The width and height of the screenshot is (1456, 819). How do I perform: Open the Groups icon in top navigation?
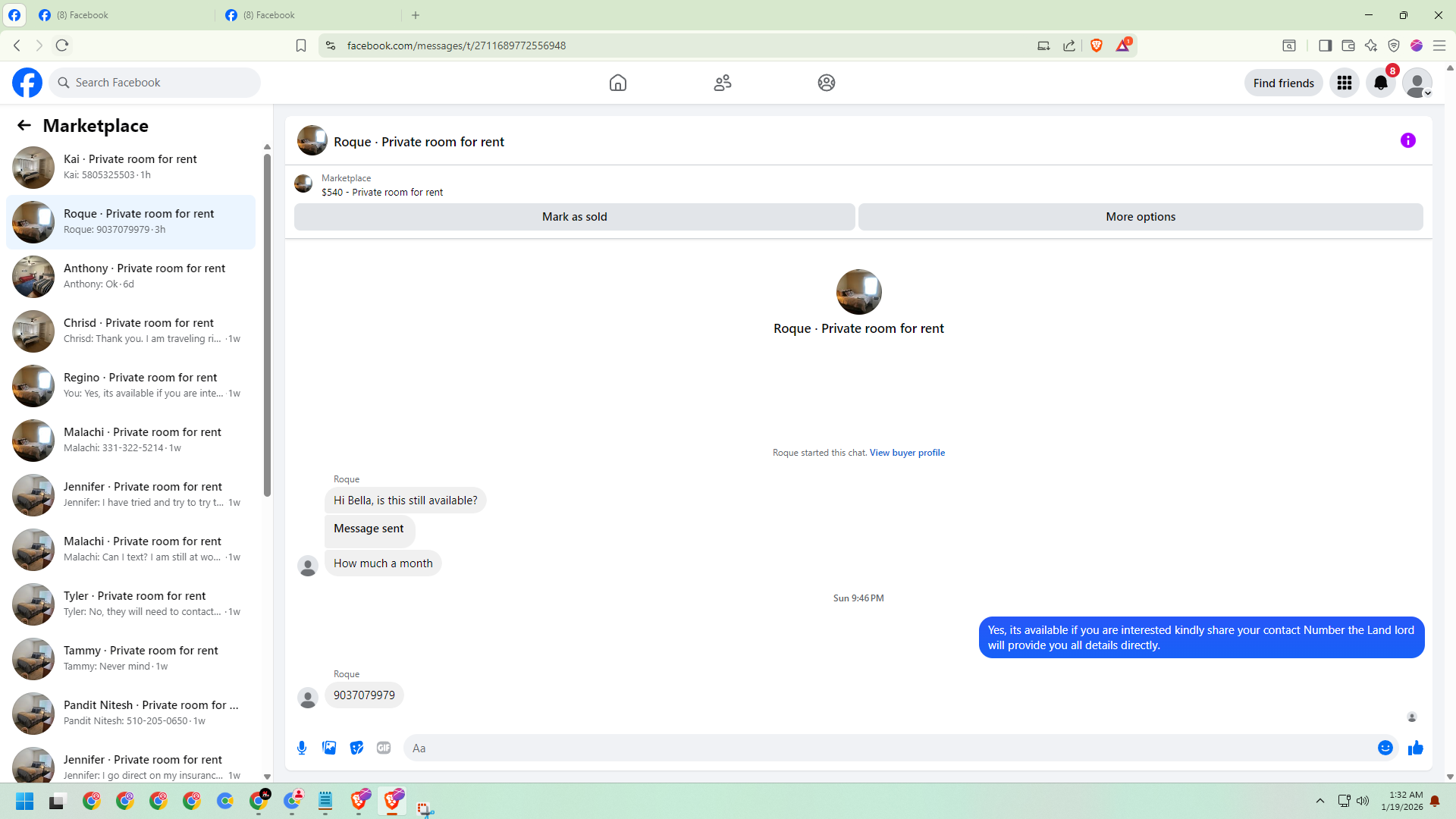coord(827,83)
